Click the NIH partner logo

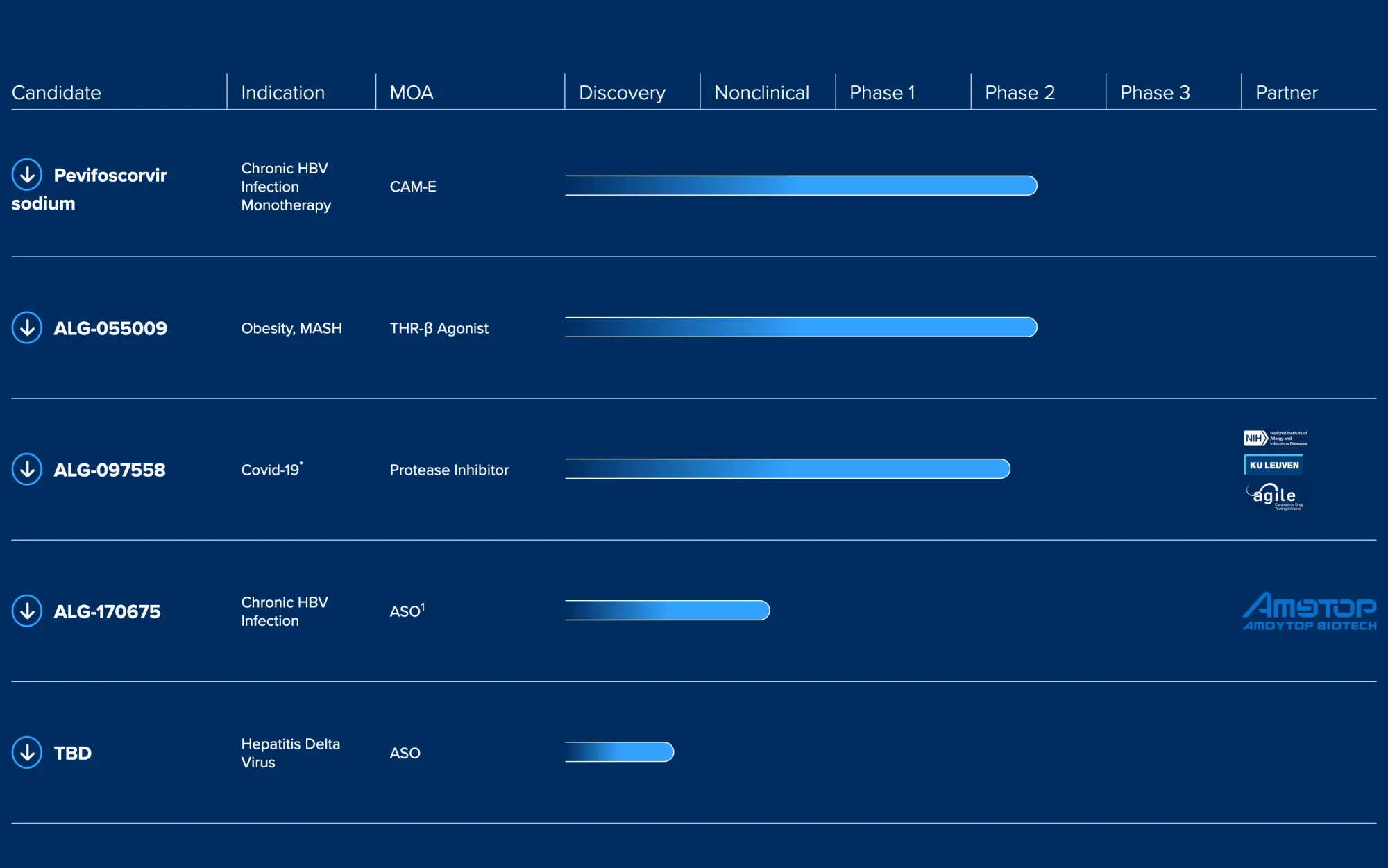[x=1275, y=439]
